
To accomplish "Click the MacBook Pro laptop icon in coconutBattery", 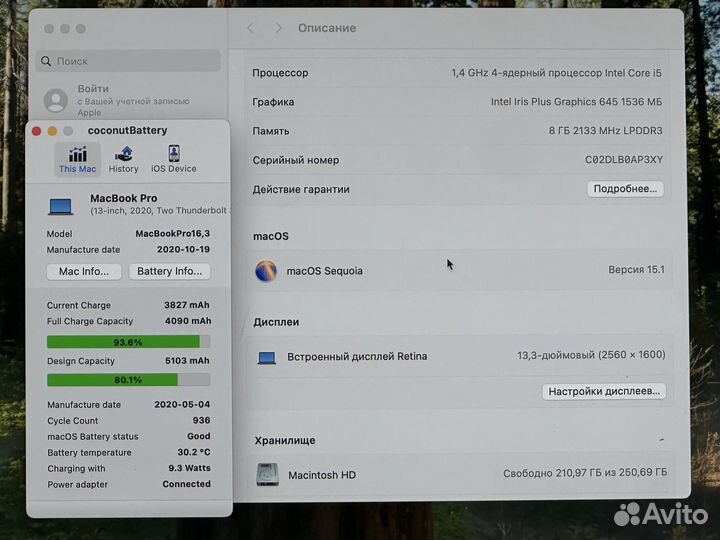I will click(x=61, y=207).
